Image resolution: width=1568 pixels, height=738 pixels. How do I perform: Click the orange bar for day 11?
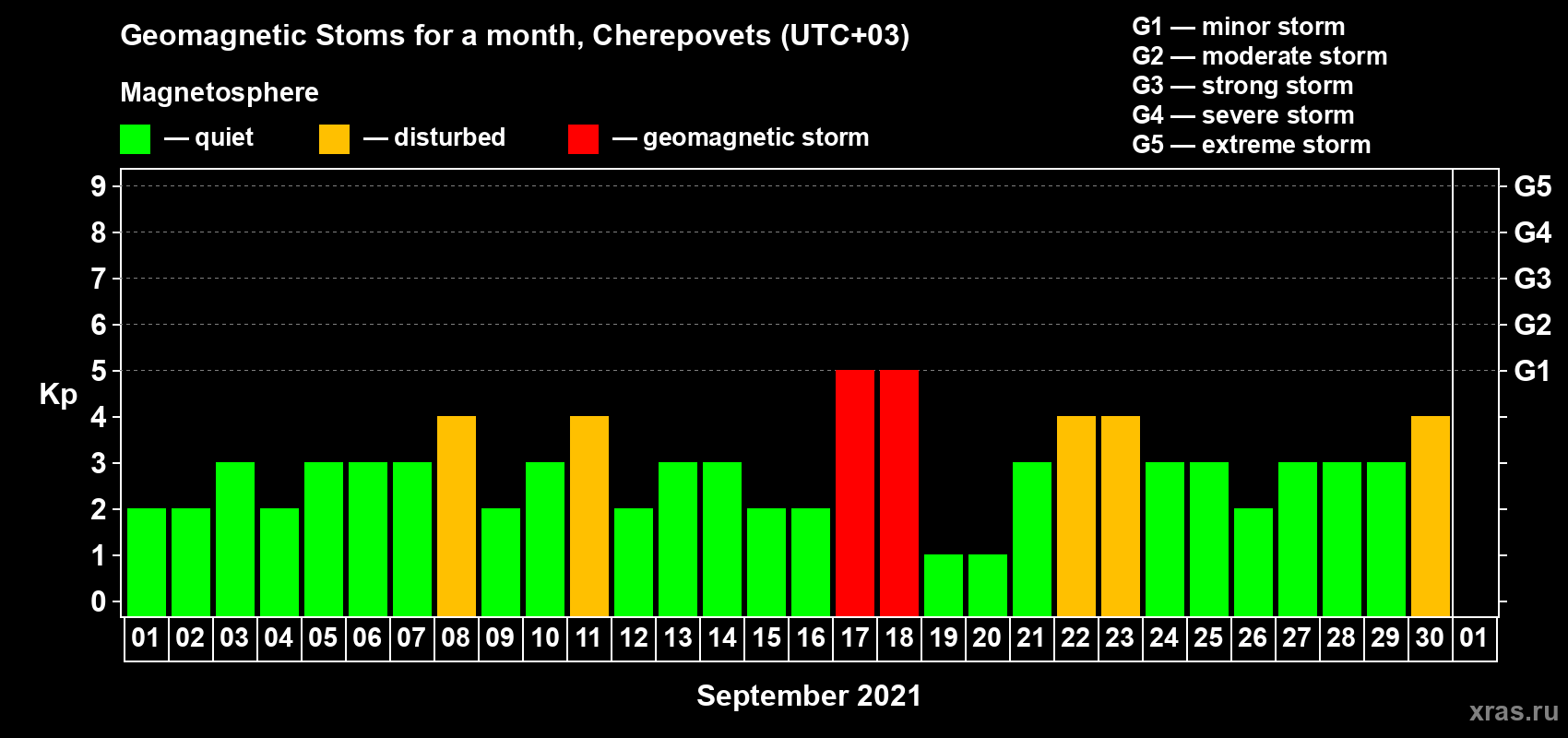click(589, 516)
